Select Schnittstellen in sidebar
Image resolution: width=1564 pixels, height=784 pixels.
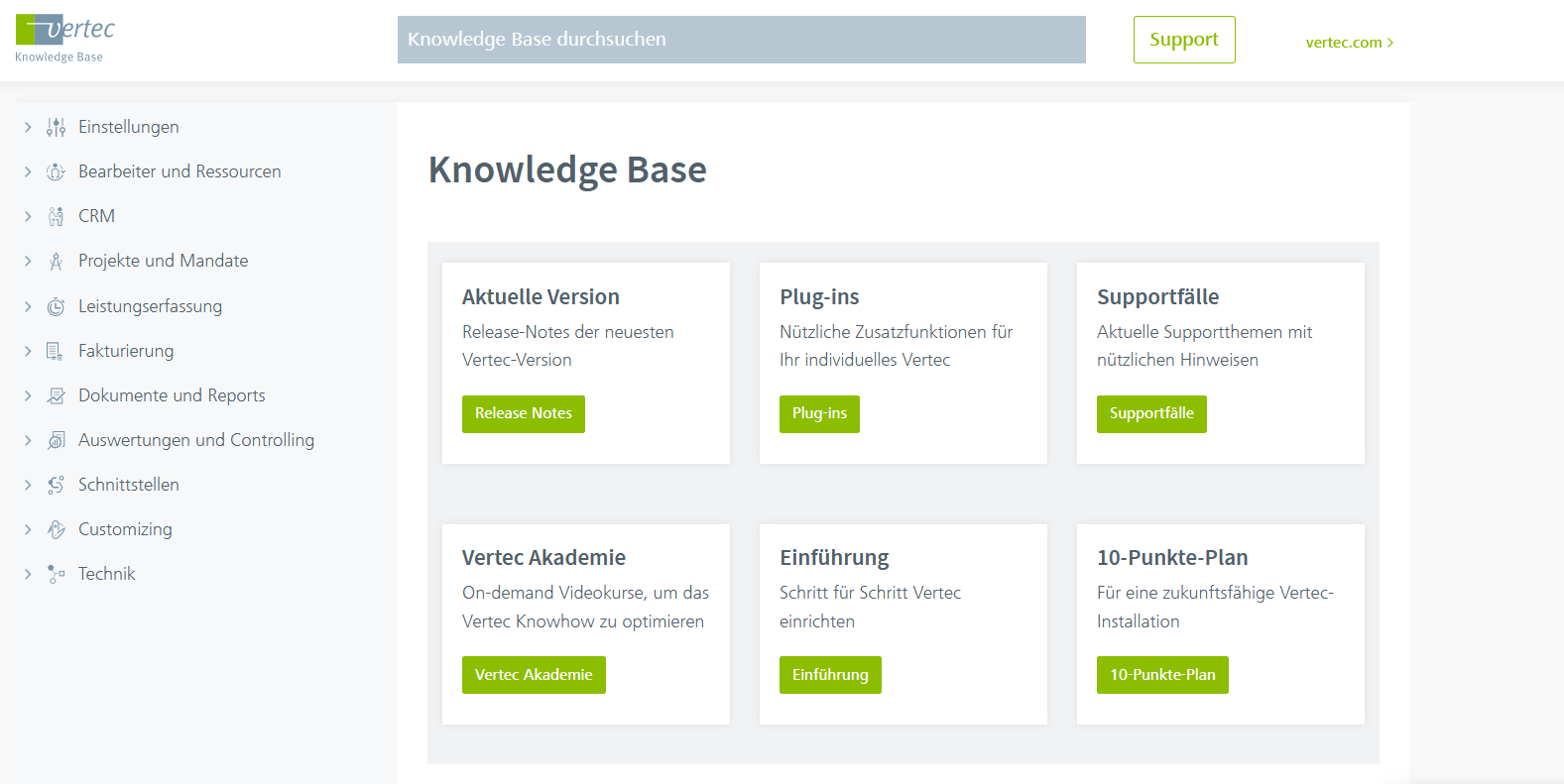pos(129,485)
